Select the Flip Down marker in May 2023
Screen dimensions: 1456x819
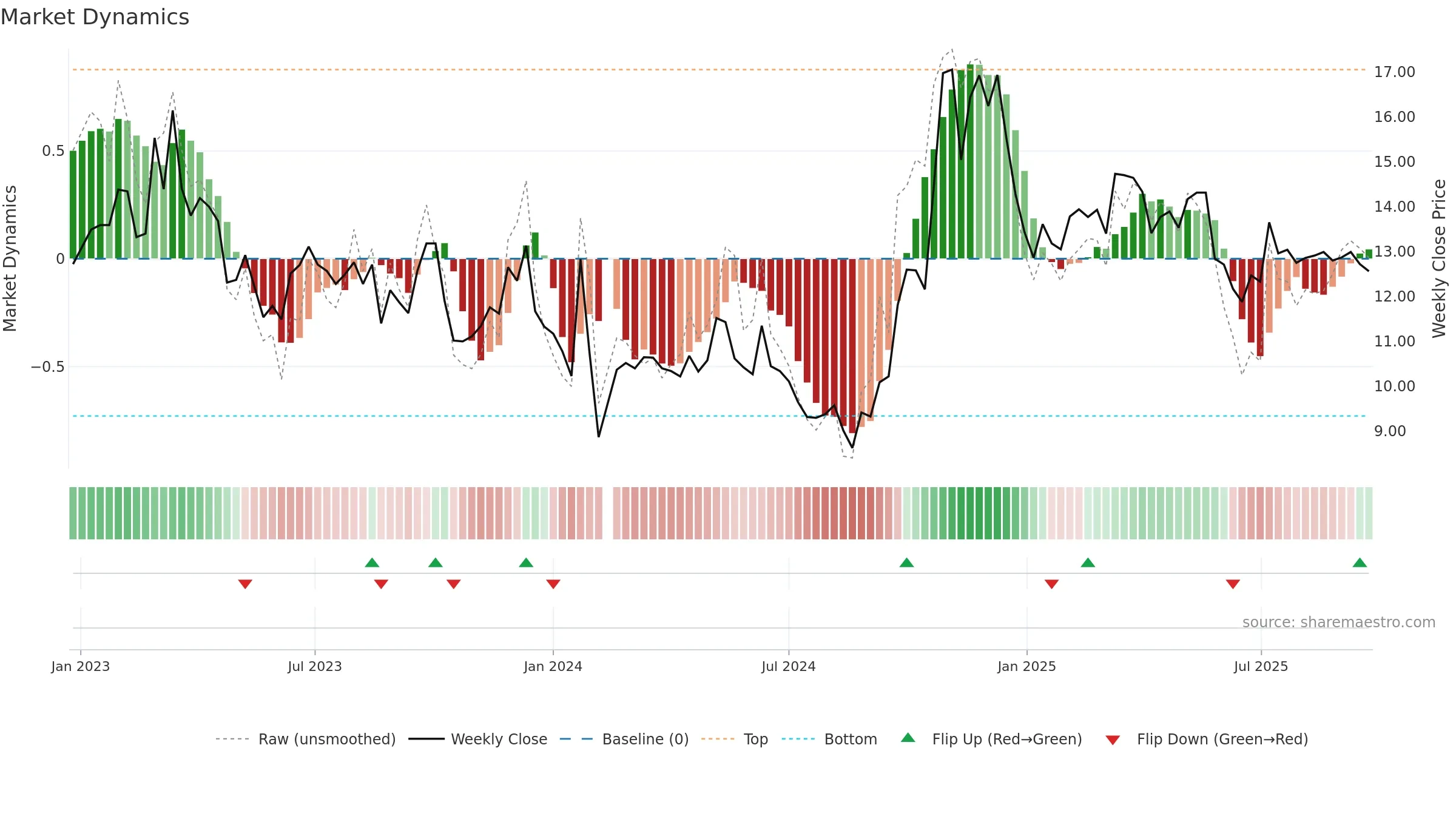(245, 584)
